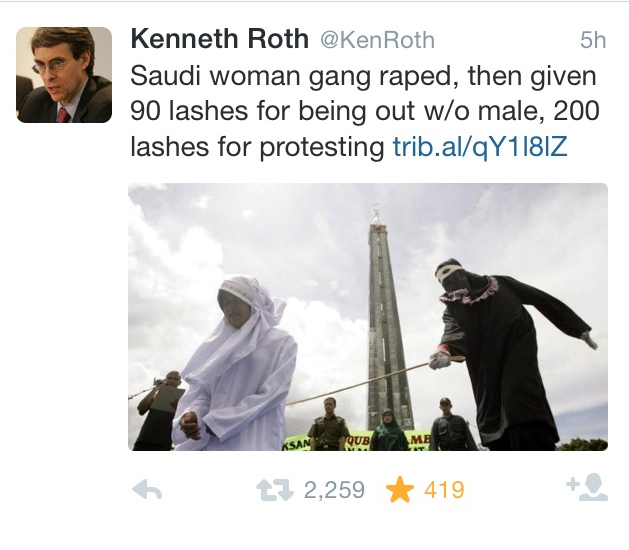Click the display name Kenneth Roth
The image size is (629, 550).
point(221,39)
